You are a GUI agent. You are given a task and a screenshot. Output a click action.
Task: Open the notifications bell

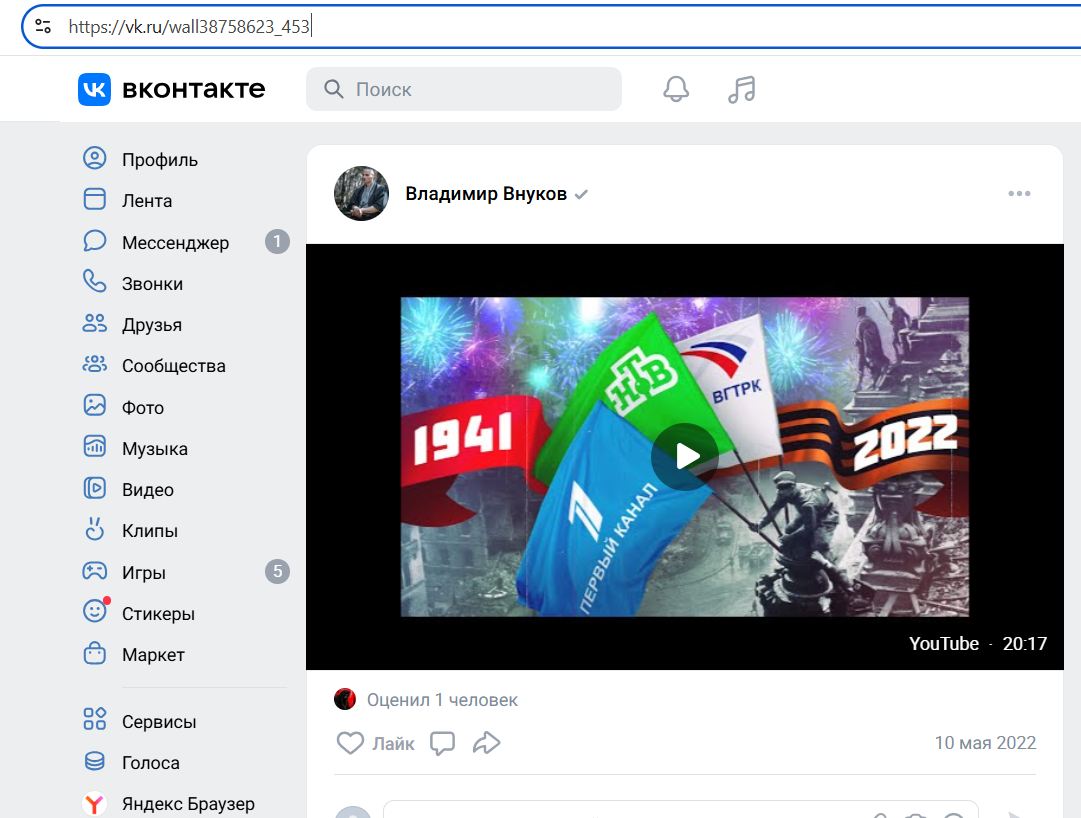point(676,89)
